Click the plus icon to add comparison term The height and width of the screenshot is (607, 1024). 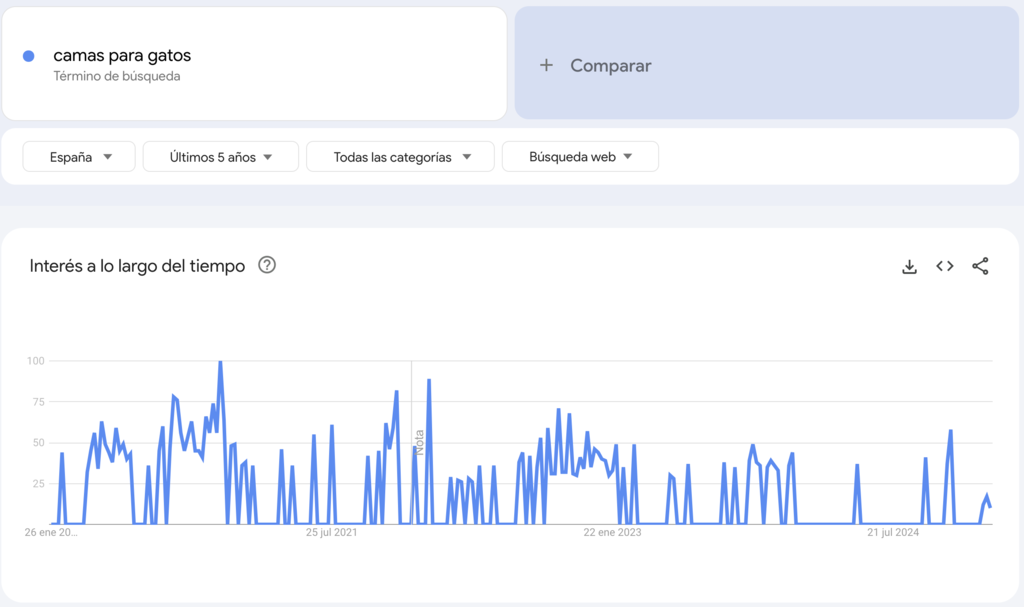coord(546,64)
